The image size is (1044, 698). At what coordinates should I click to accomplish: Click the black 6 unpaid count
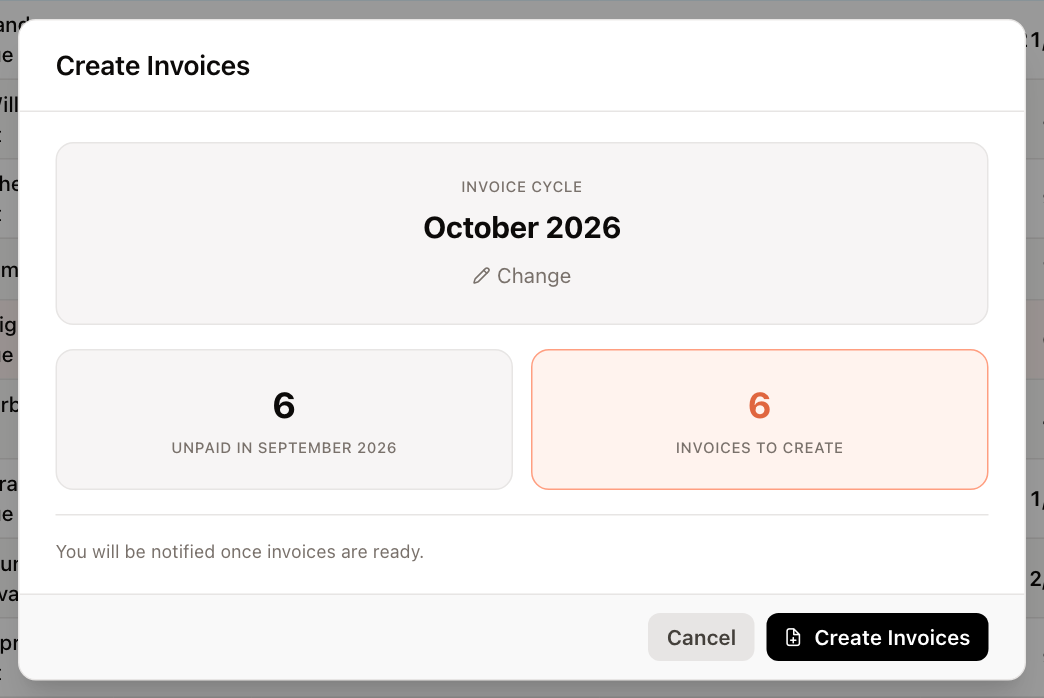point(284,406)
